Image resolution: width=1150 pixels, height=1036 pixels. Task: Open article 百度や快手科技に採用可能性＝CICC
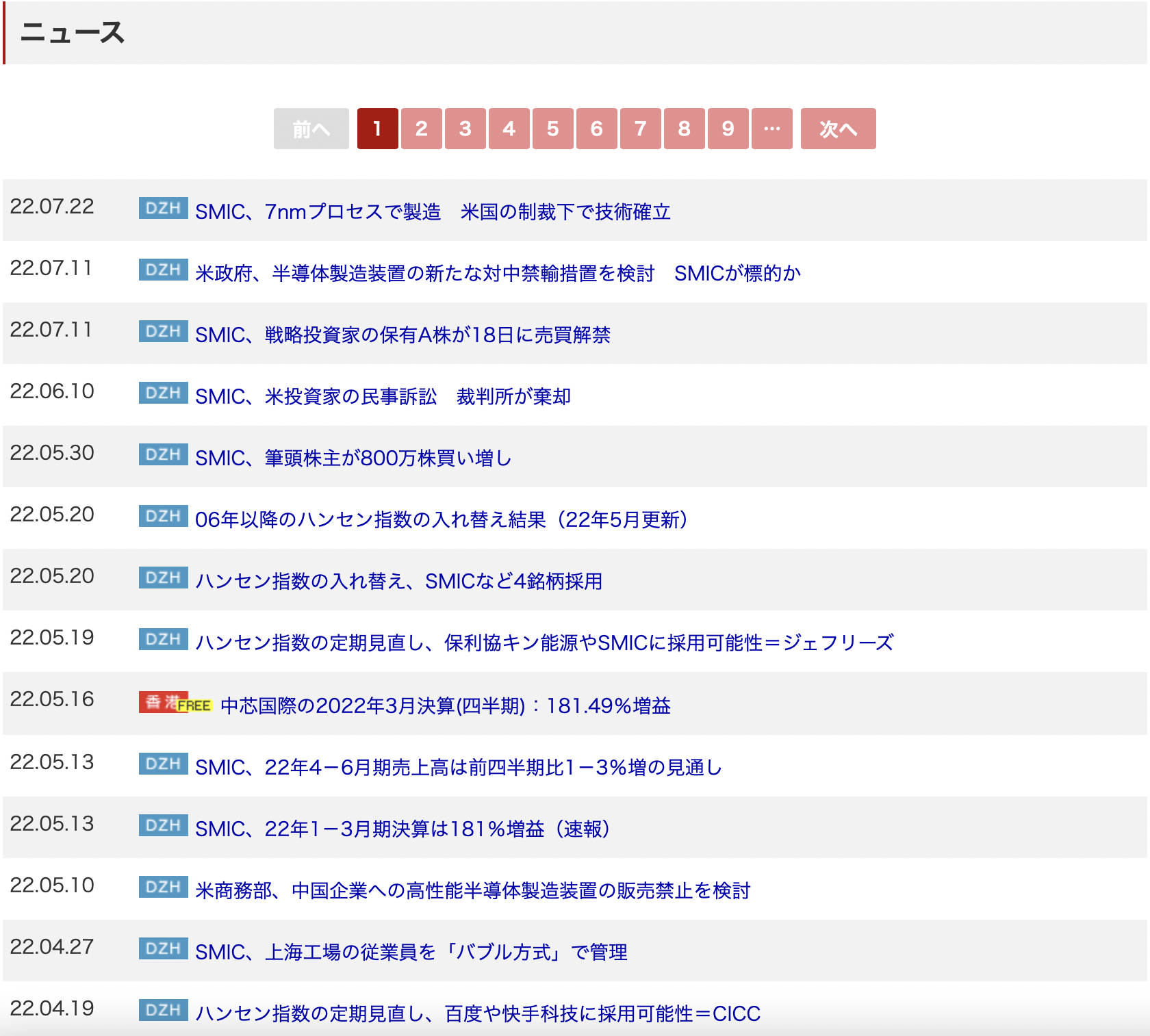coord(478,1013)
